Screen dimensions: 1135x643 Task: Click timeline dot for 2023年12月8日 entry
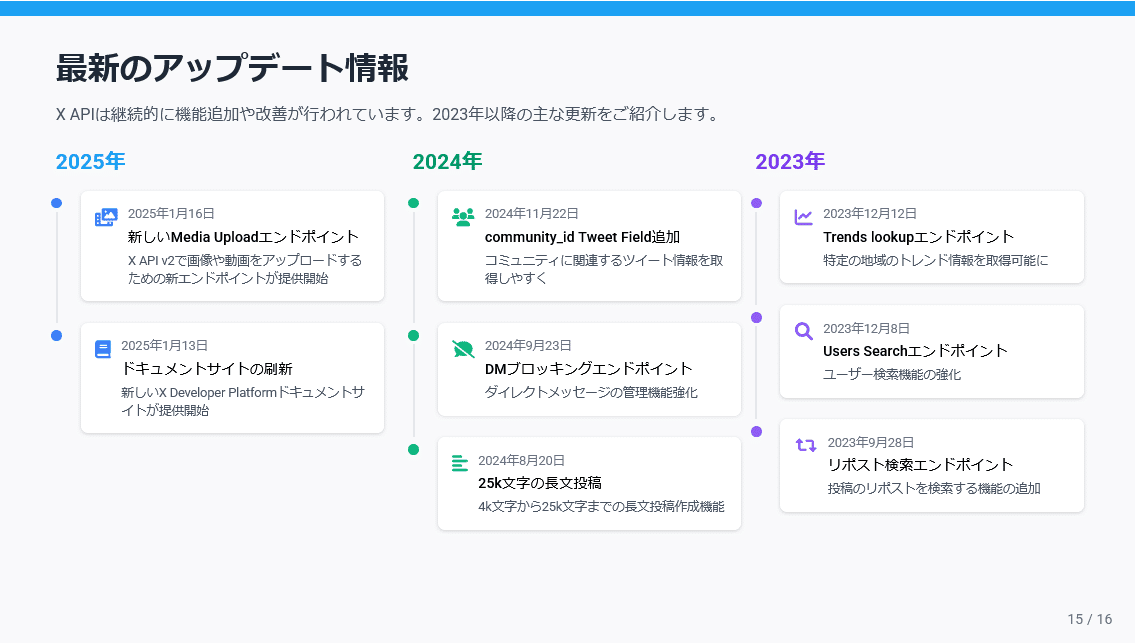coord(756,317)
